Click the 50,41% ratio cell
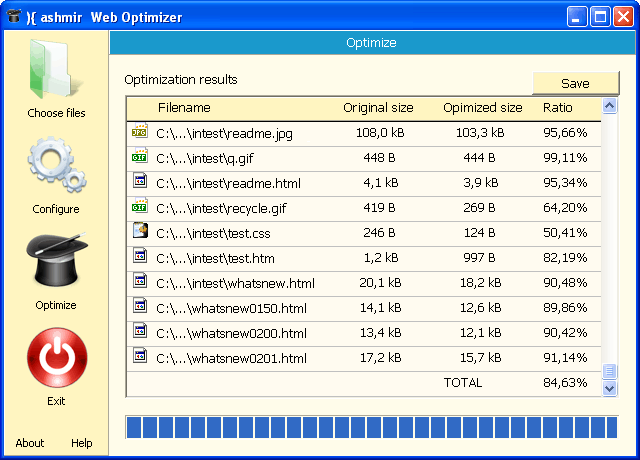The height and width of the screenshot is (460, 640). [x=565, y=233]
